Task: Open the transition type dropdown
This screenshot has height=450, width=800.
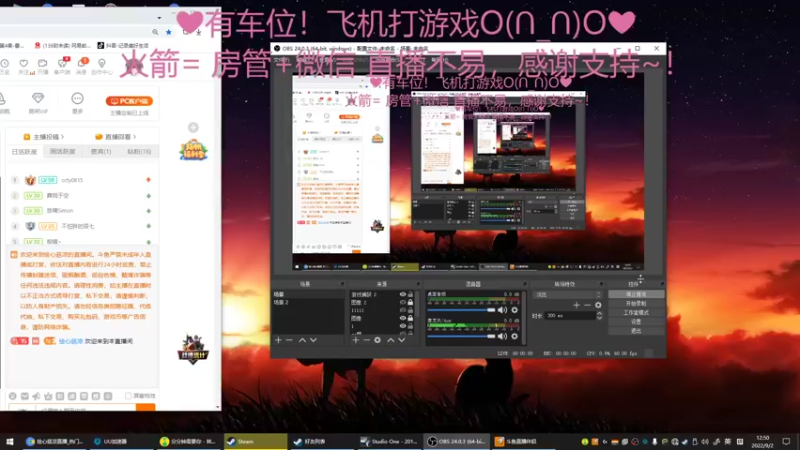Action: click(567, 294)
